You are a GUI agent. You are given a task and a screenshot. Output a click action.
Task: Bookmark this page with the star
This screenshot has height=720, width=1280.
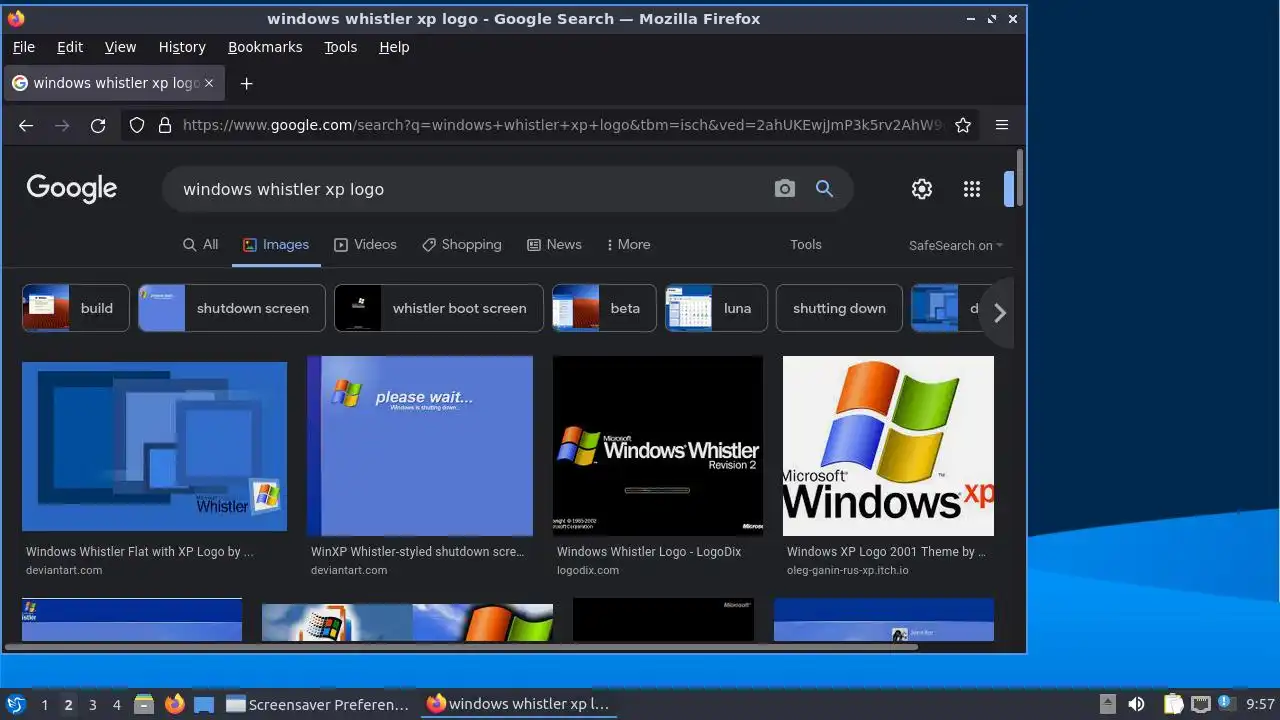[963, 125]
